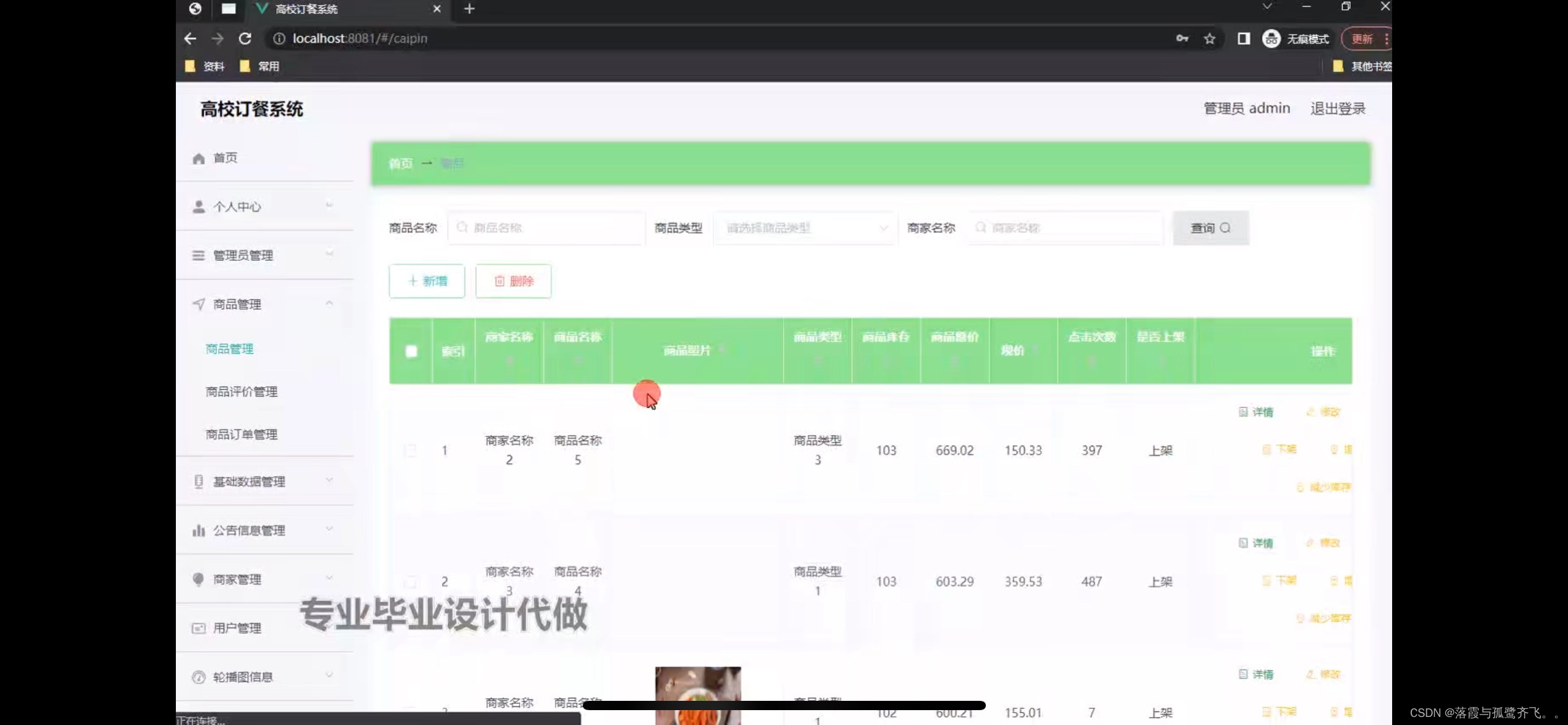Viewport: 1568px width, 725px height.
Task: Expand the 轮播图信息 chevron
Action: (329, 676)
